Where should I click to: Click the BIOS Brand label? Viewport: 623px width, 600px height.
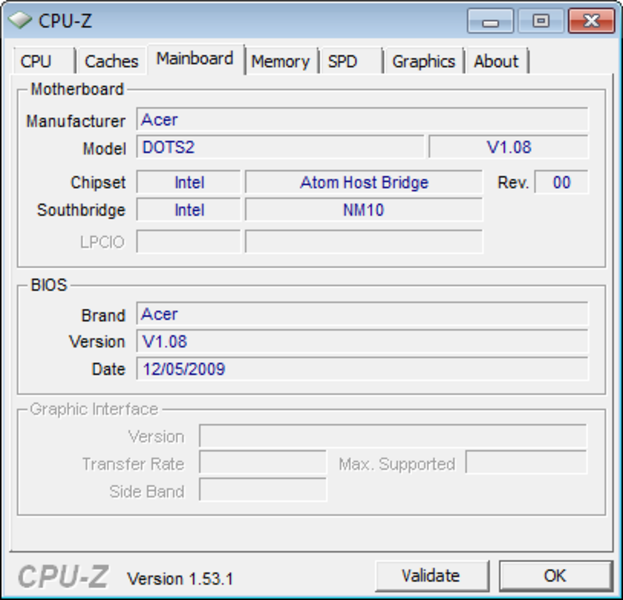(x=103, y=315)
